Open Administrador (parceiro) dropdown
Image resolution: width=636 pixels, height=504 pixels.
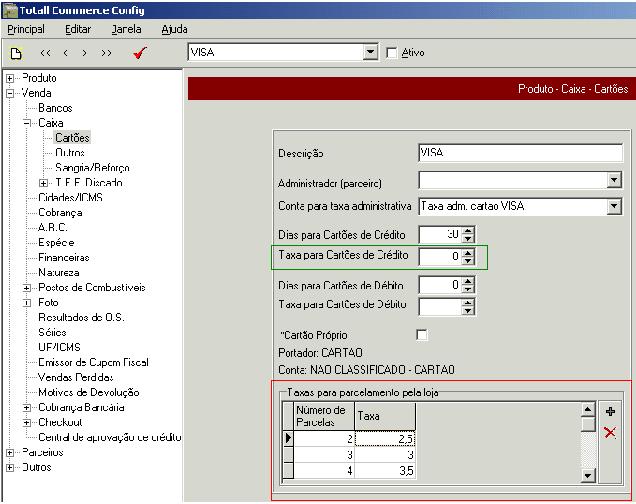614,180
